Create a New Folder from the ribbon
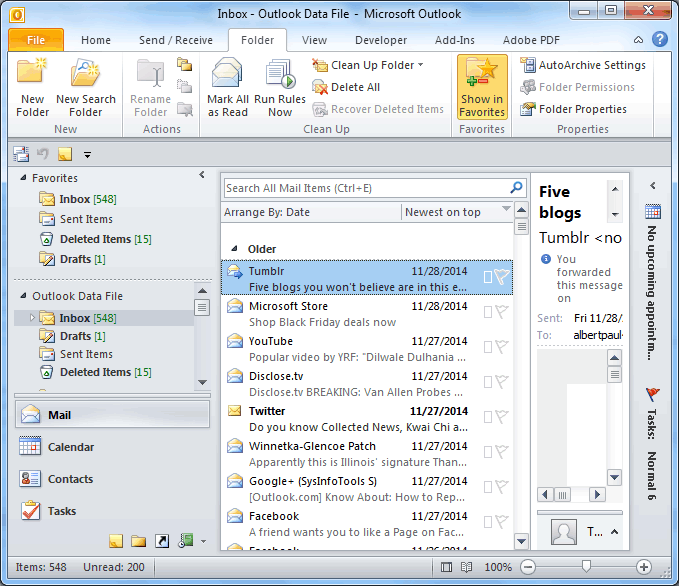Image resolution: width=679 pixels, height=586 pixels. point(32,88)
